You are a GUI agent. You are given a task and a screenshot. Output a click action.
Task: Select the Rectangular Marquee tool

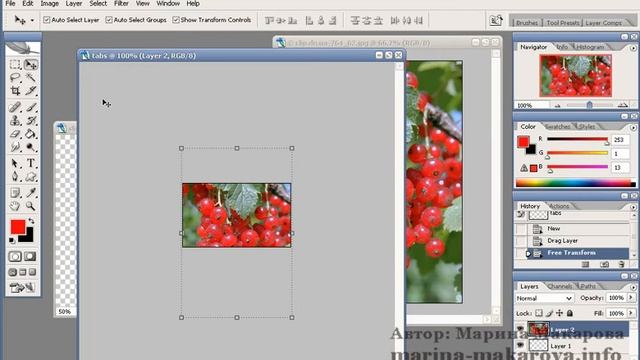pos(15,64)
